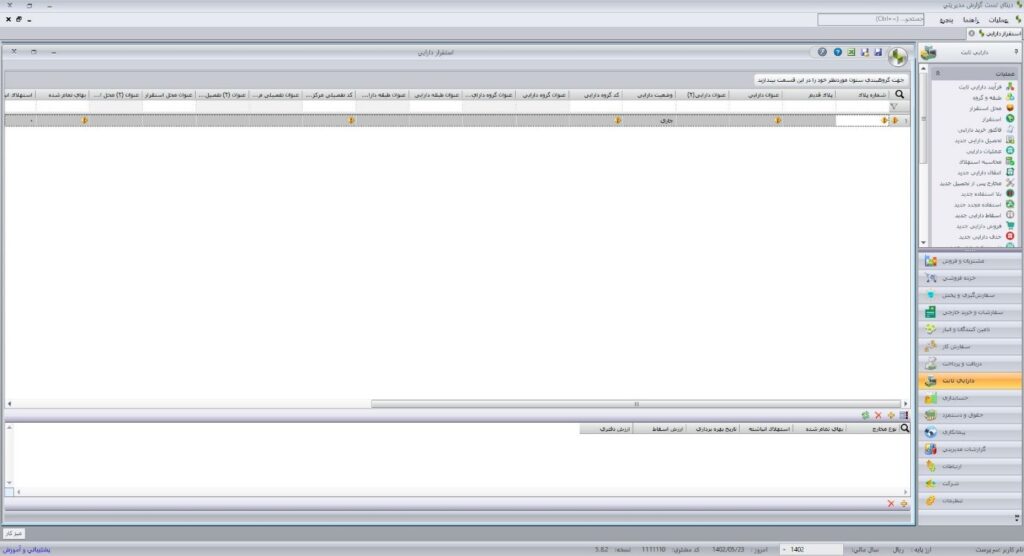1024x556 pixels.
Task: Click lookup icon in شماره پلاک cell
Action: click(884, 121)
